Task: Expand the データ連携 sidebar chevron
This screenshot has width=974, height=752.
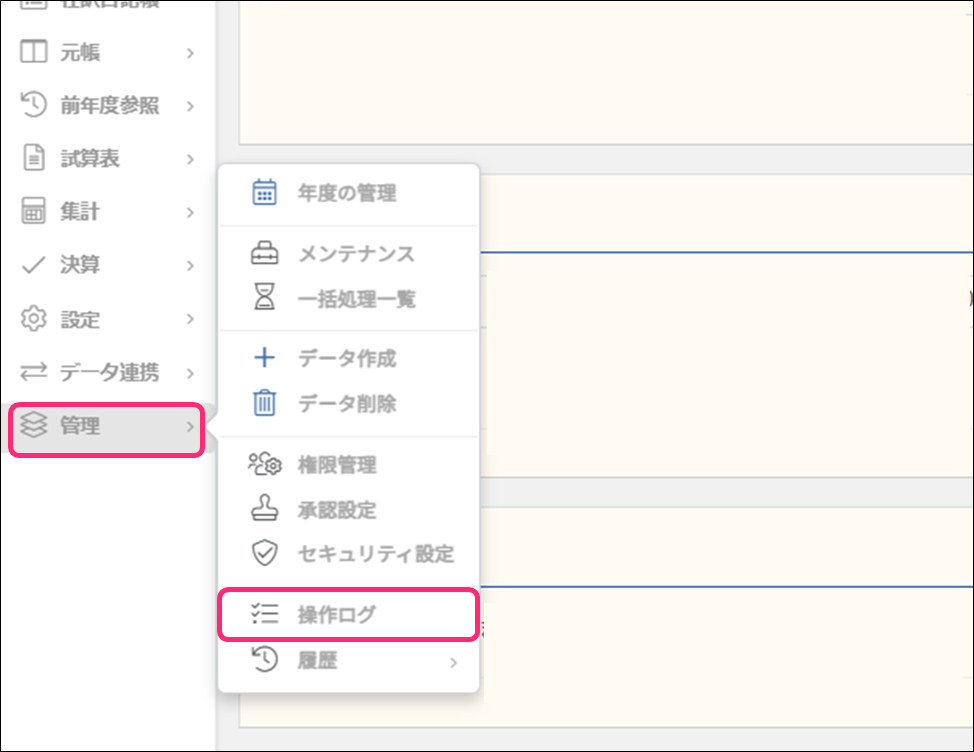Action: (190, 373)
